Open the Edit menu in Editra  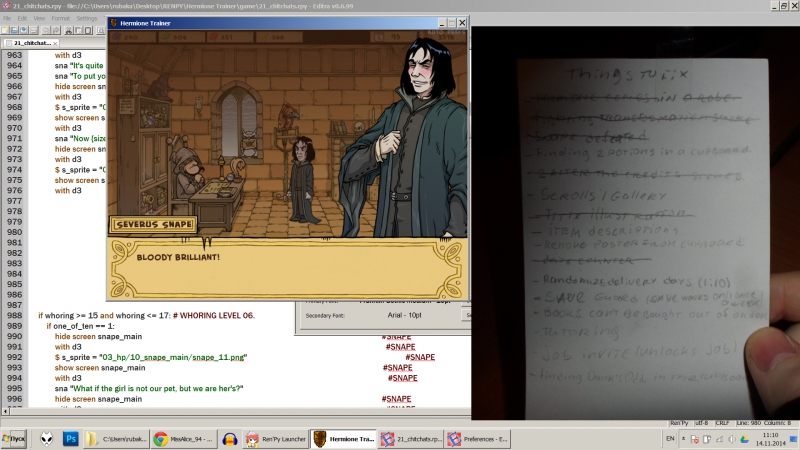22,18
